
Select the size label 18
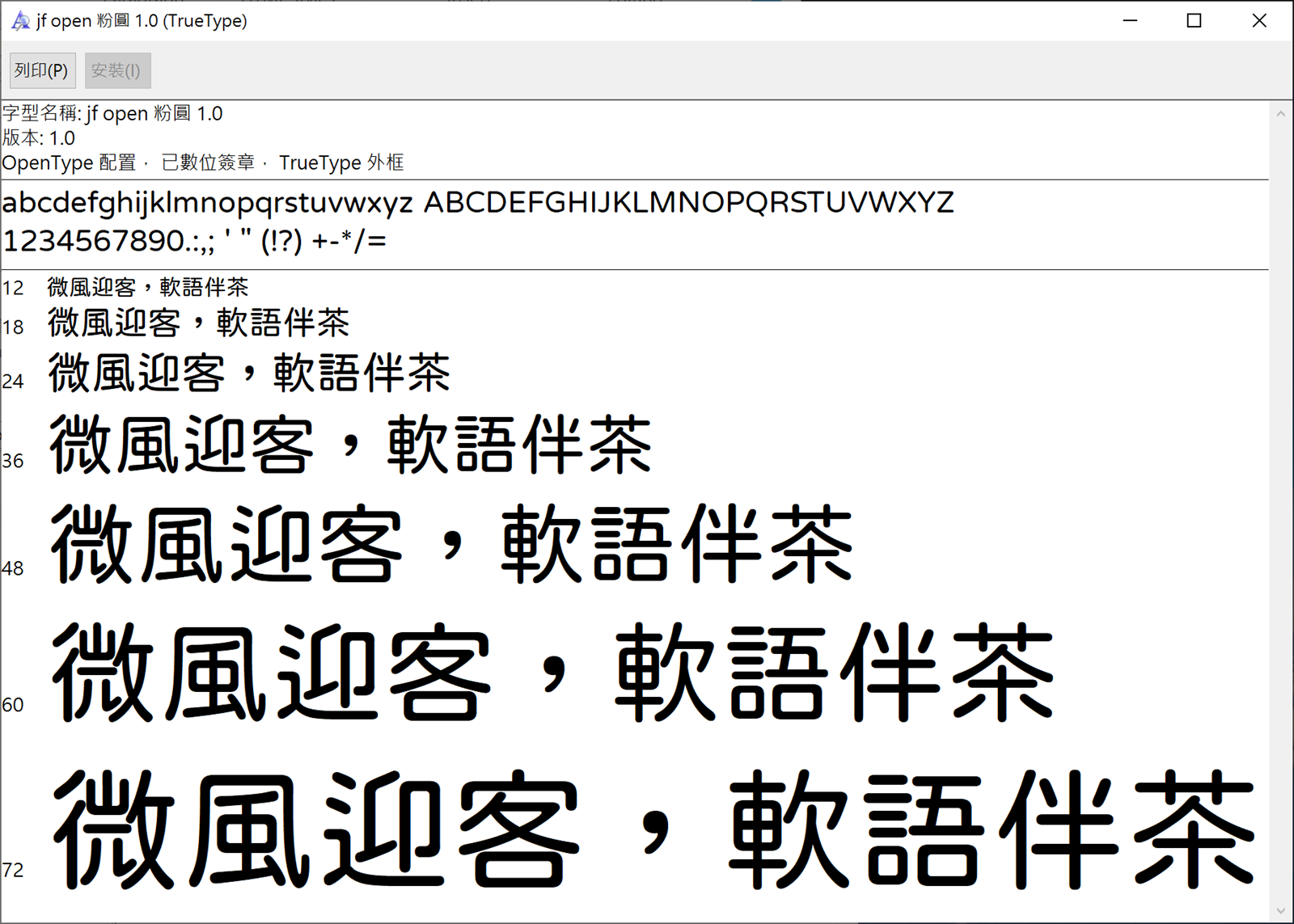point(13,327)
